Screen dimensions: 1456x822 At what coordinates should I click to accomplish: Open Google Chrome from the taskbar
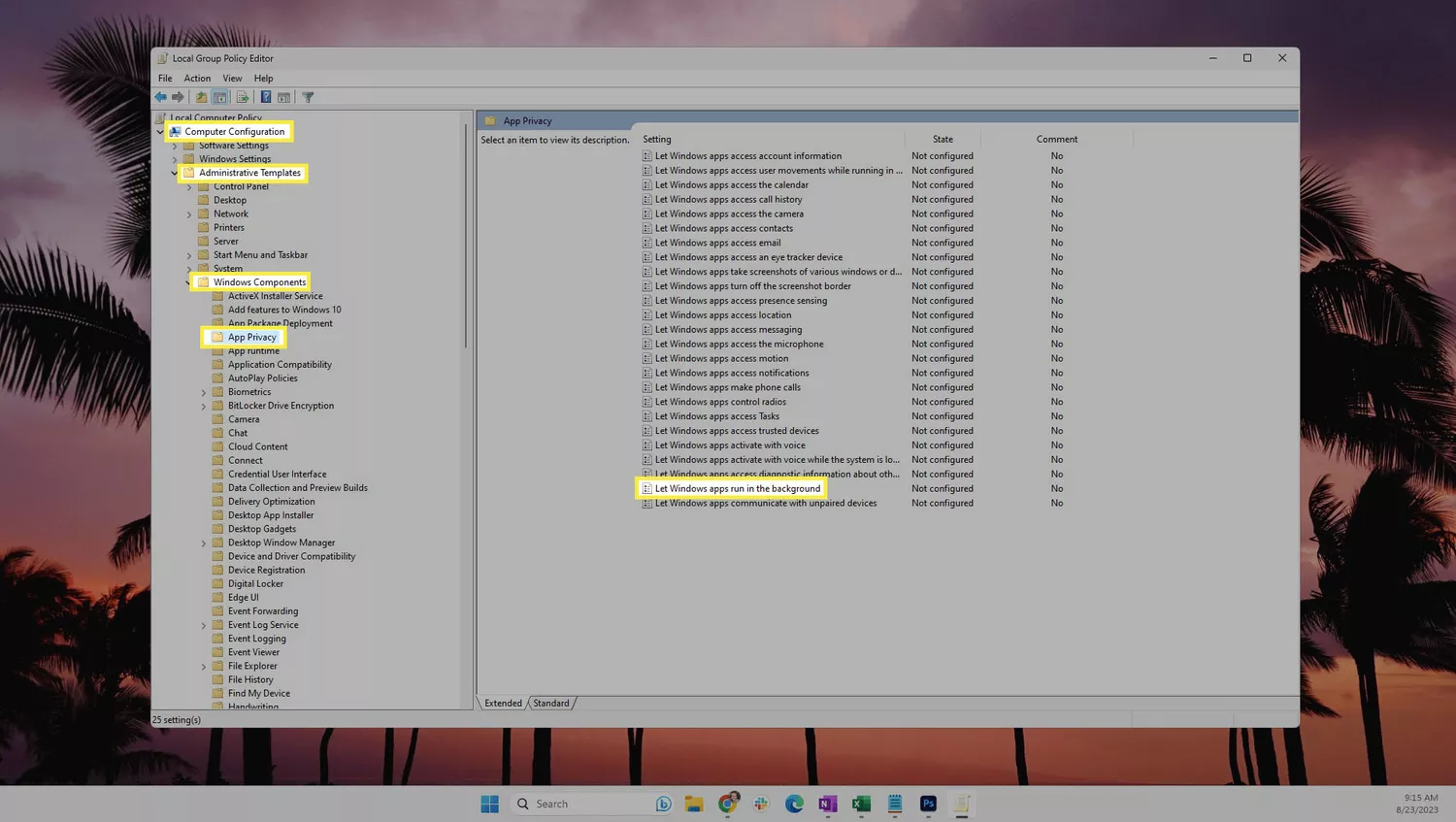tap(728, 804)
